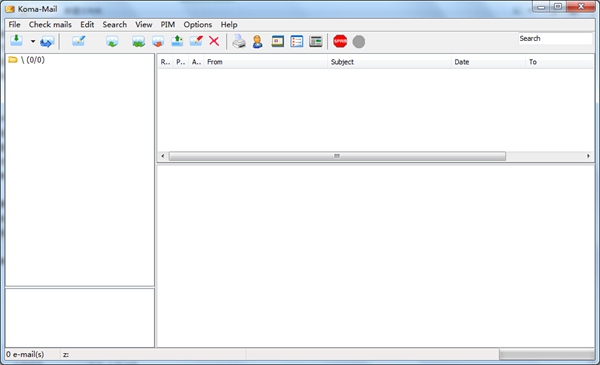
Task: Select the root folder \ (0/0)
Action: tap(26, 60)
